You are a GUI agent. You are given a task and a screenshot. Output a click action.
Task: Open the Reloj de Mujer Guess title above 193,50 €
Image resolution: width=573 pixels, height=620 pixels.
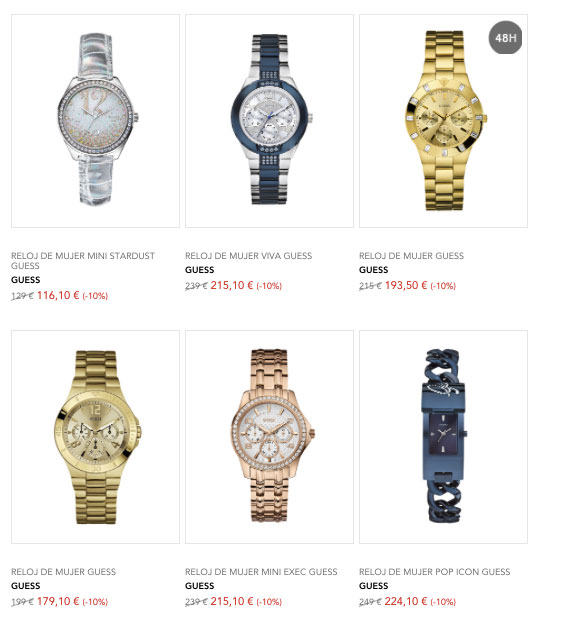[411, 256]
